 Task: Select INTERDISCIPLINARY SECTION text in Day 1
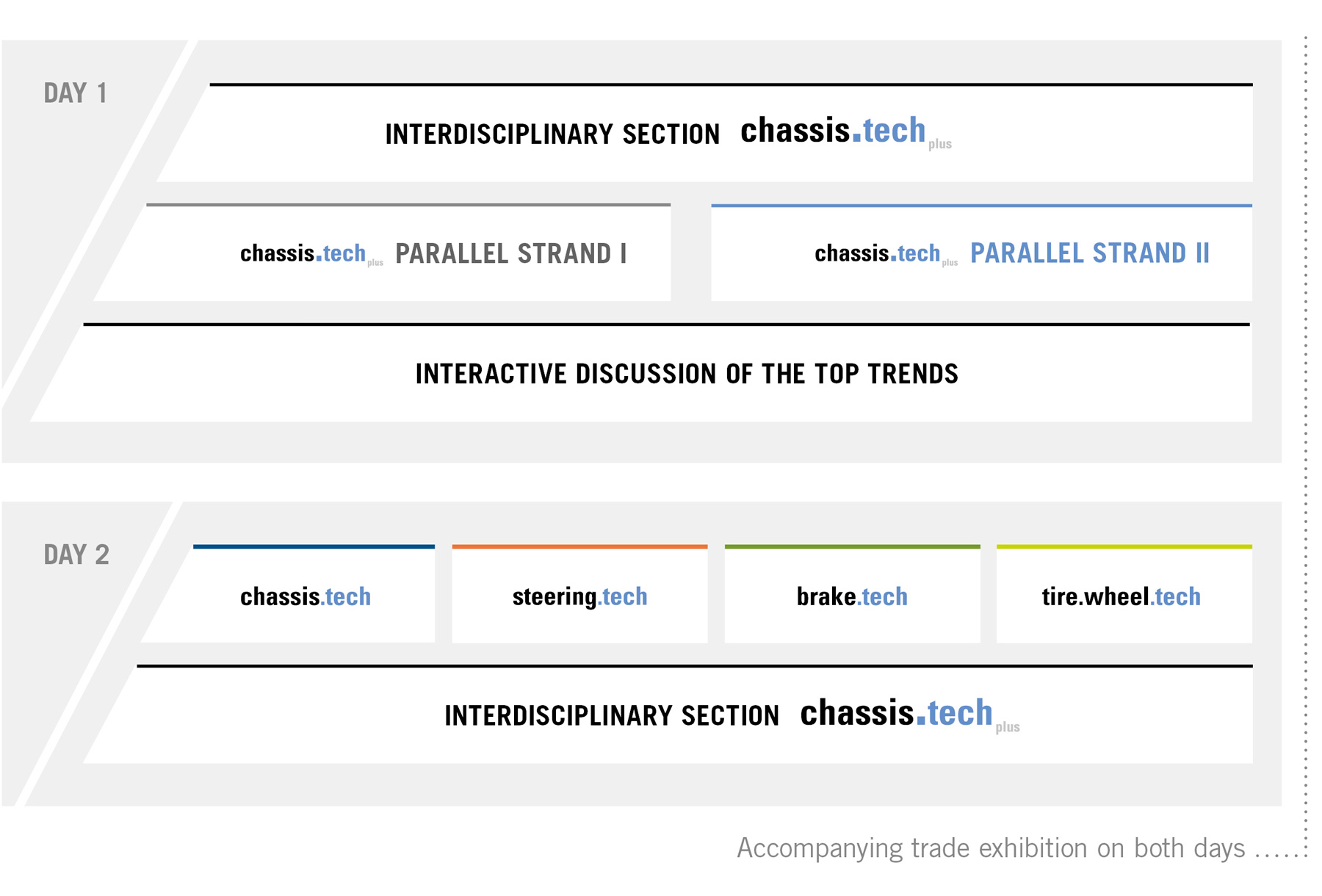[x=552, y=134]
